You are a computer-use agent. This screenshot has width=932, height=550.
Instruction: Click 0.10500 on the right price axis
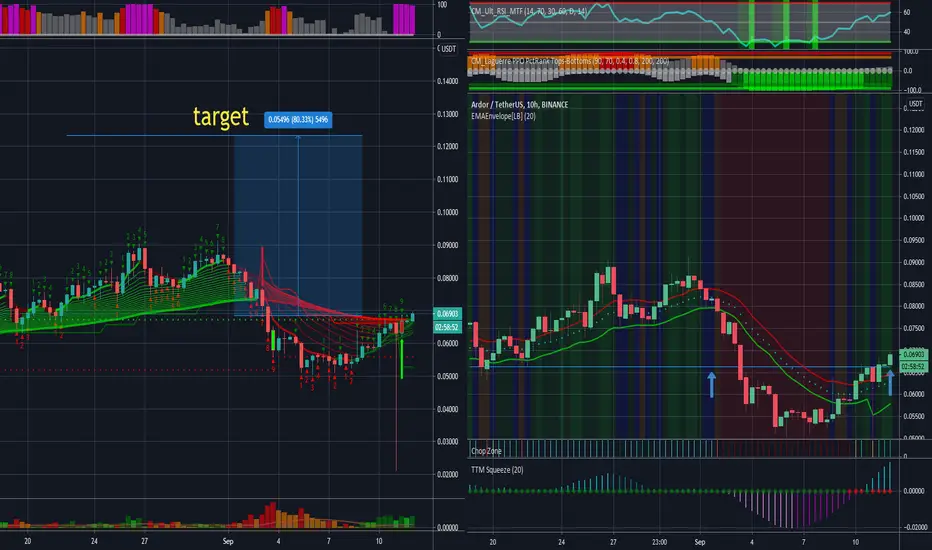tap(914, 196)
